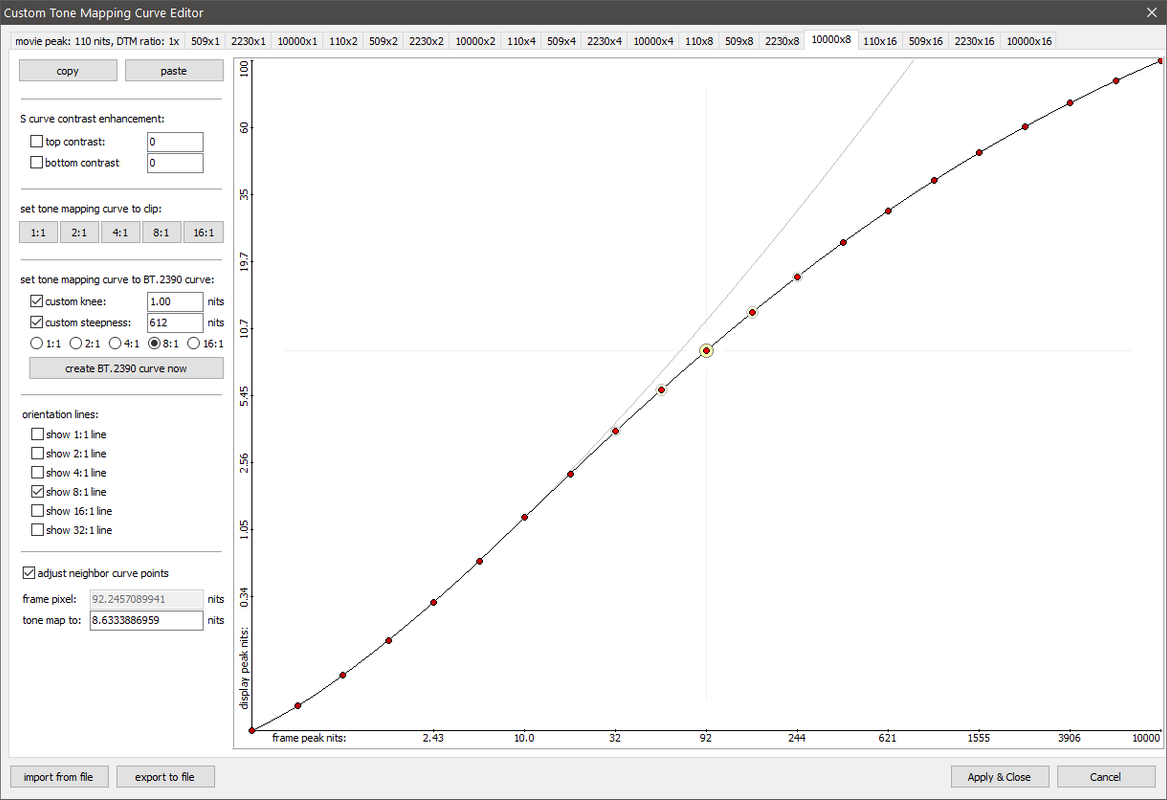Switch to the 2230x4 tab
The width and height of the screenshot is (1167, 800).
604,41
